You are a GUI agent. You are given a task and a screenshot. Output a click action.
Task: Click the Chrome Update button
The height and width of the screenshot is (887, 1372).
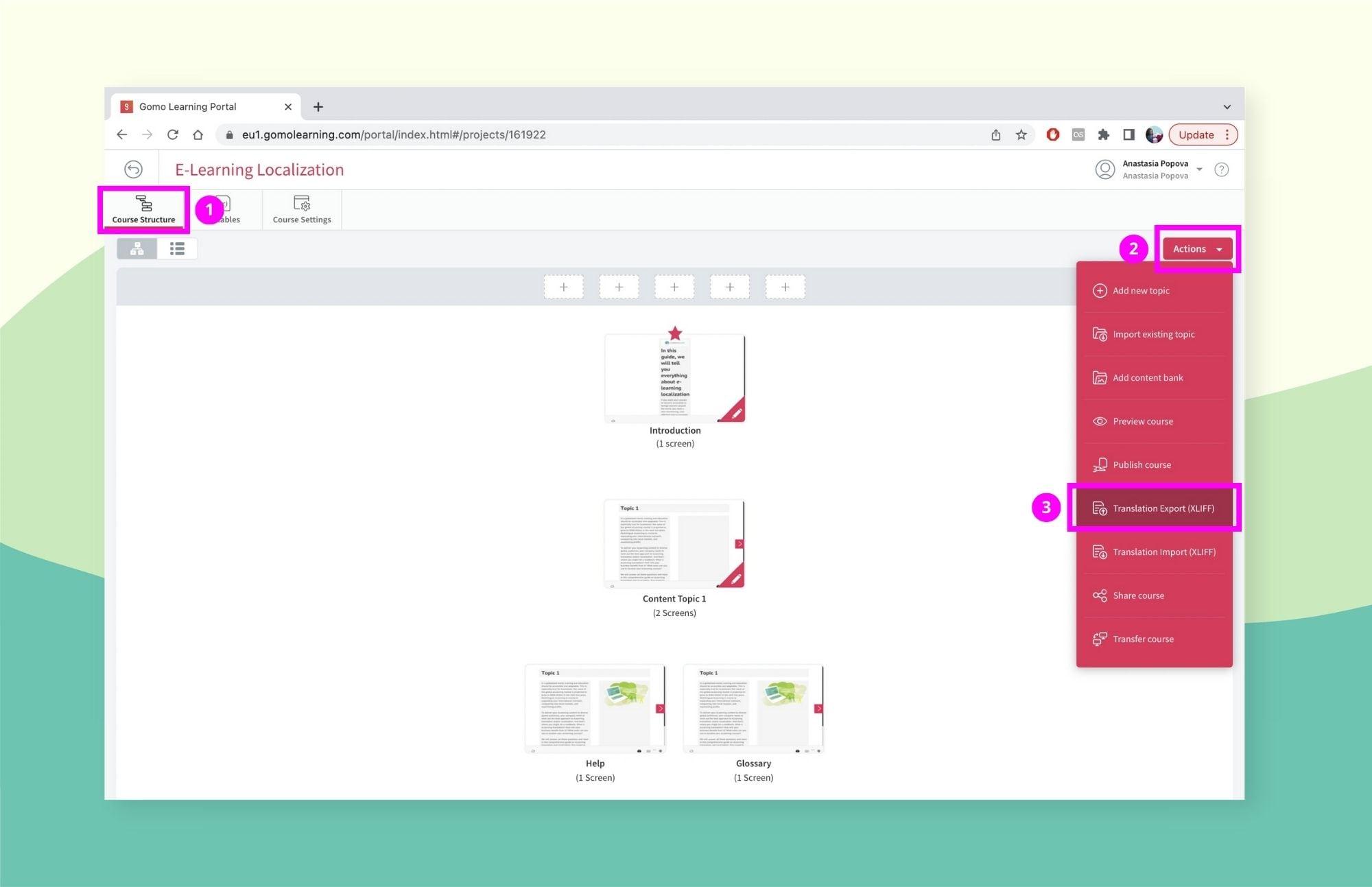point(1196,135)
